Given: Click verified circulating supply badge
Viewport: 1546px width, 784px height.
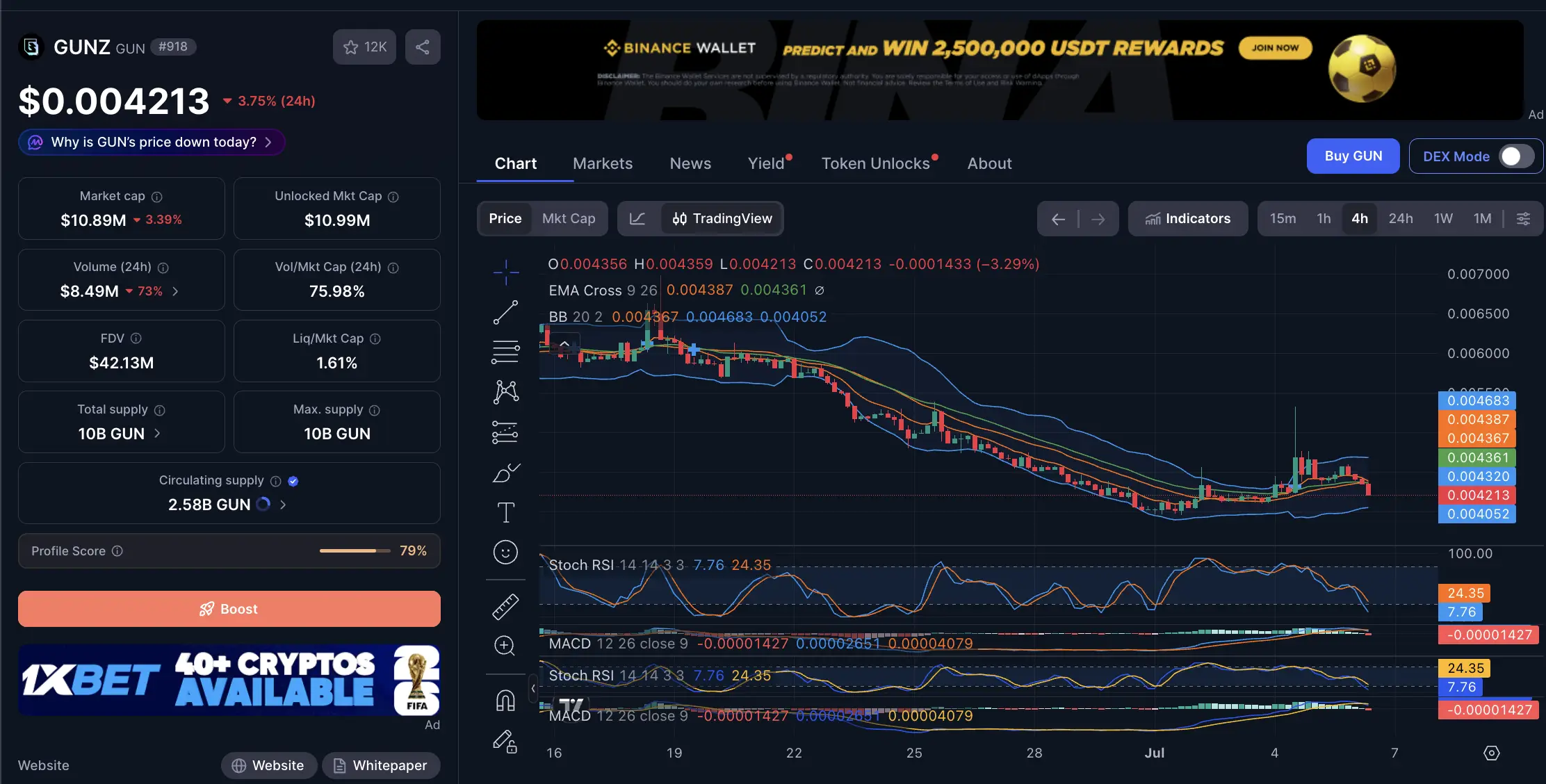Looking at the screenshot, I should (293, 481).
